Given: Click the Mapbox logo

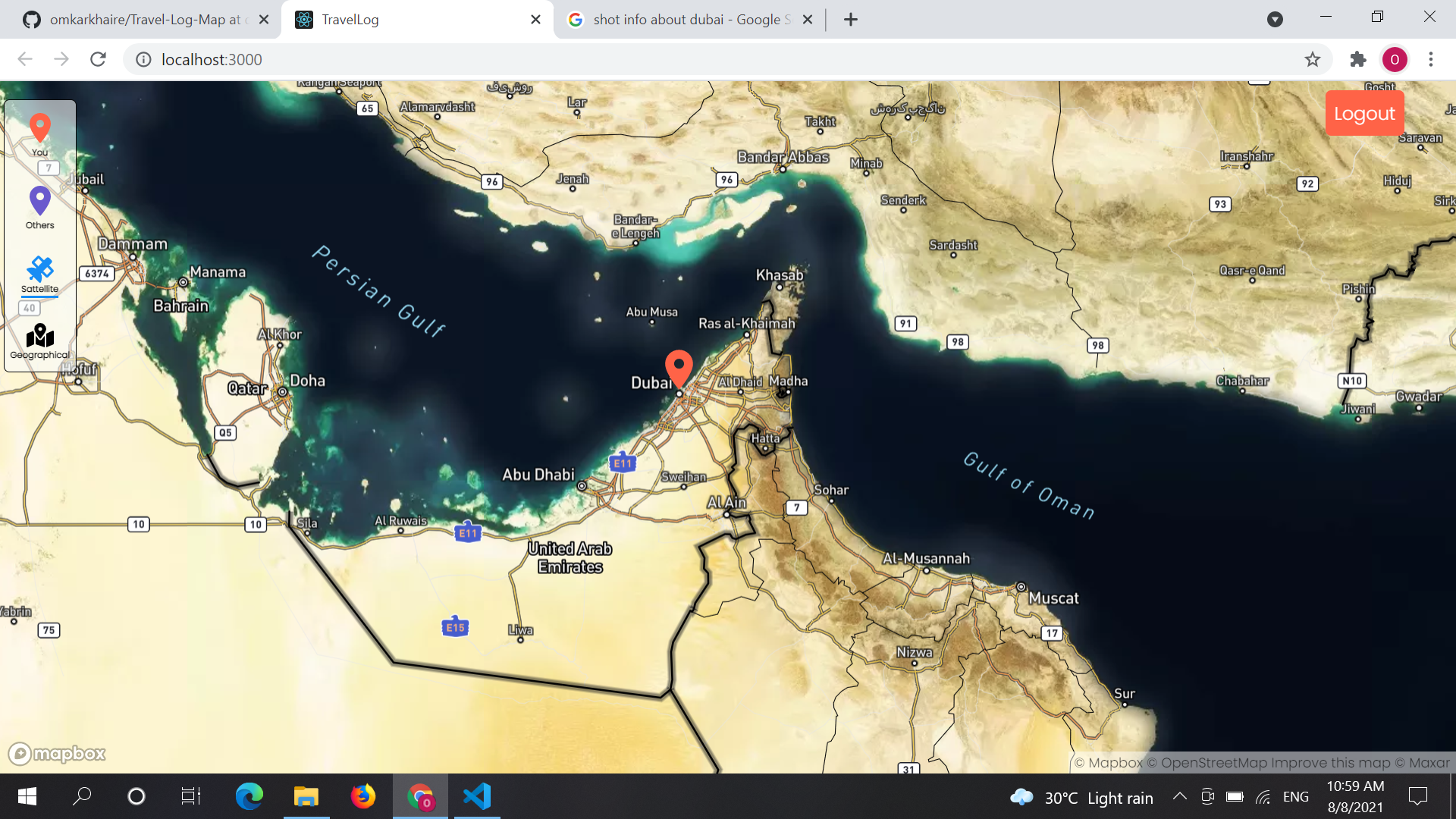Looking at the screenshot, I should (x=57, y=753).
